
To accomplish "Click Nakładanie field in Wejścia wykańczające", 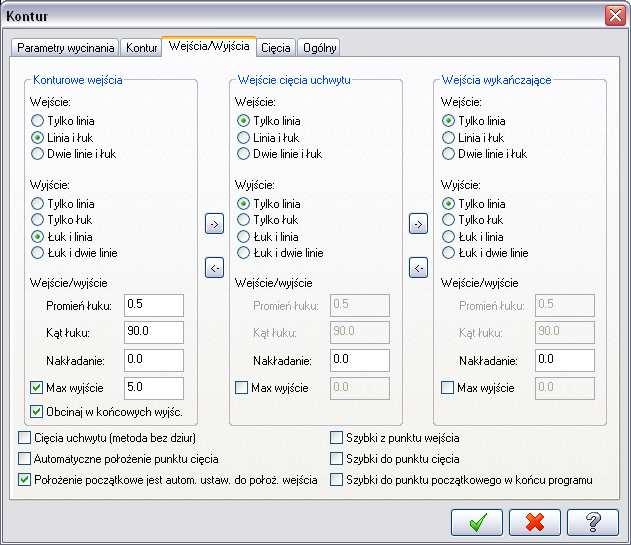I will (x=565, y=360).
